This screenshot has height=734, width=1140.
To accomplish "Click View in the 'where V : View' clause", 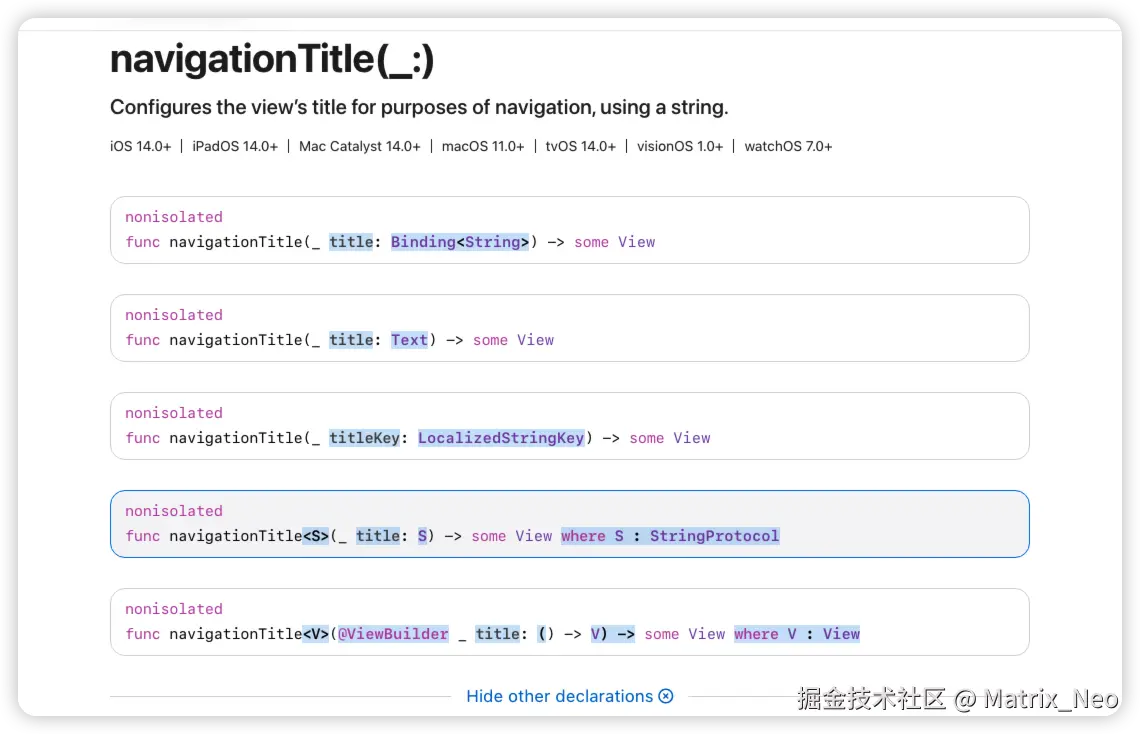I will click(x=841, y=634).
